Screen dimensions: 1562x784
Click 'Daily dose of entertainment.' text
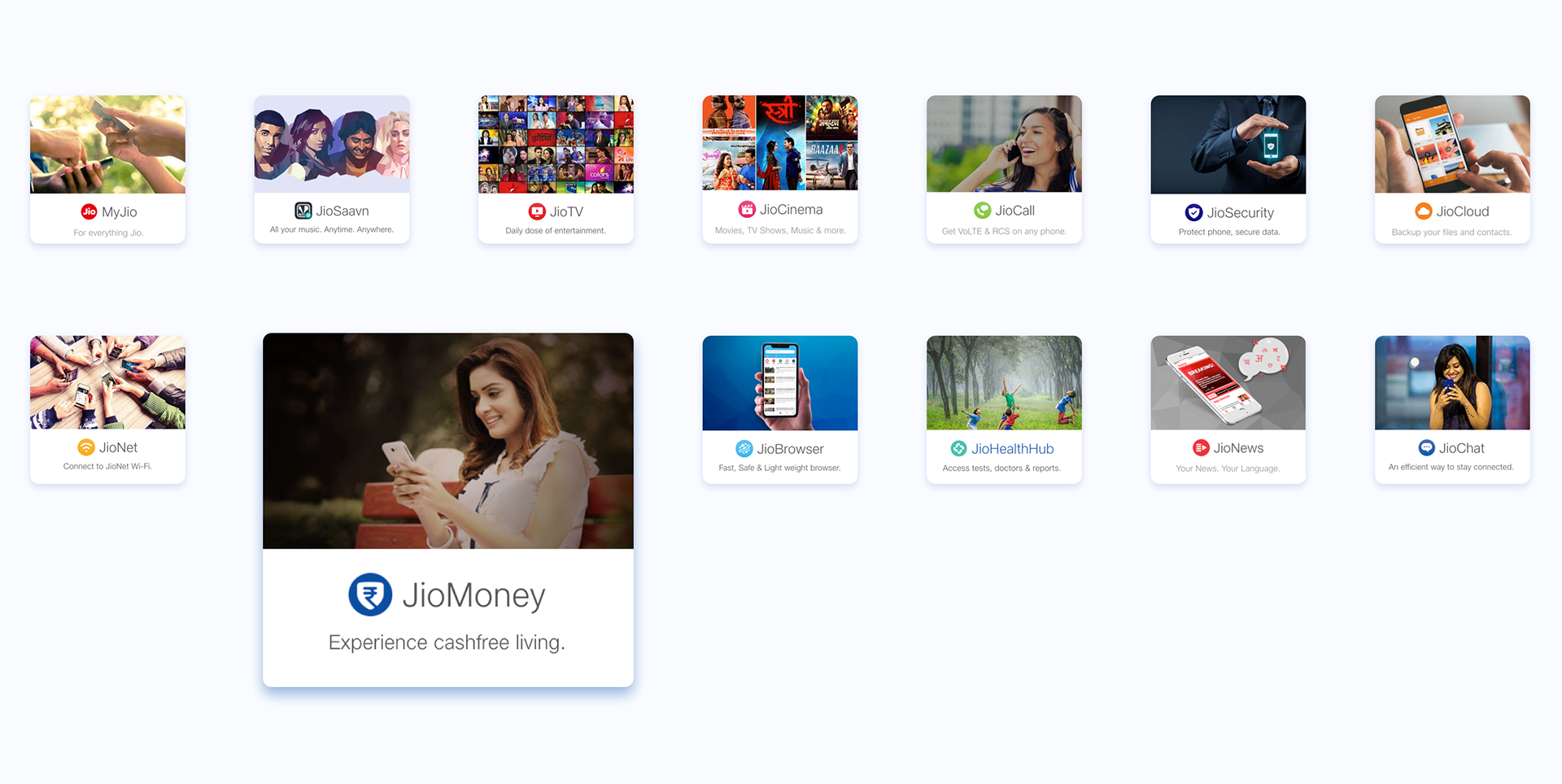click(x=556, y=230)
